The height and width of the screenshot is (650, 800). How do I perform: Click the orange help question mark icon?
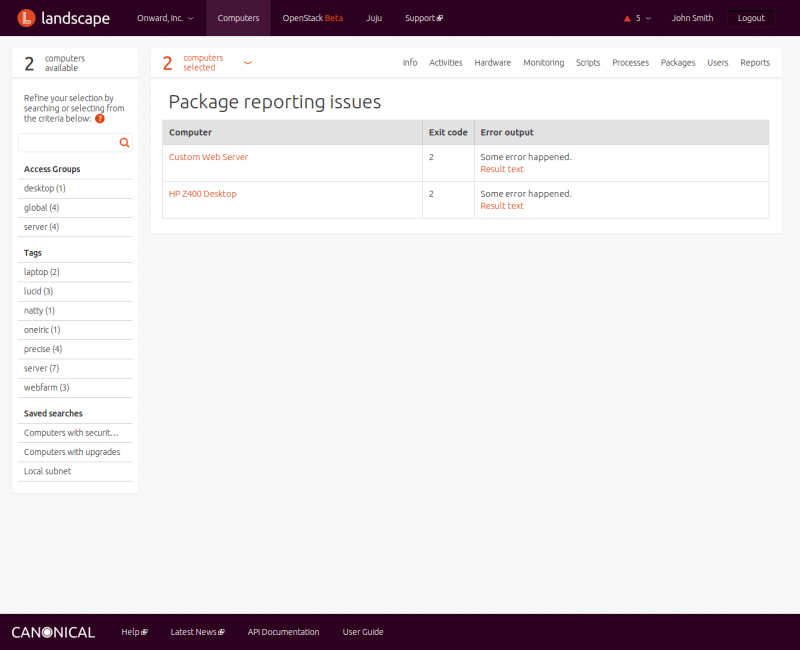(x=100, y=119)
